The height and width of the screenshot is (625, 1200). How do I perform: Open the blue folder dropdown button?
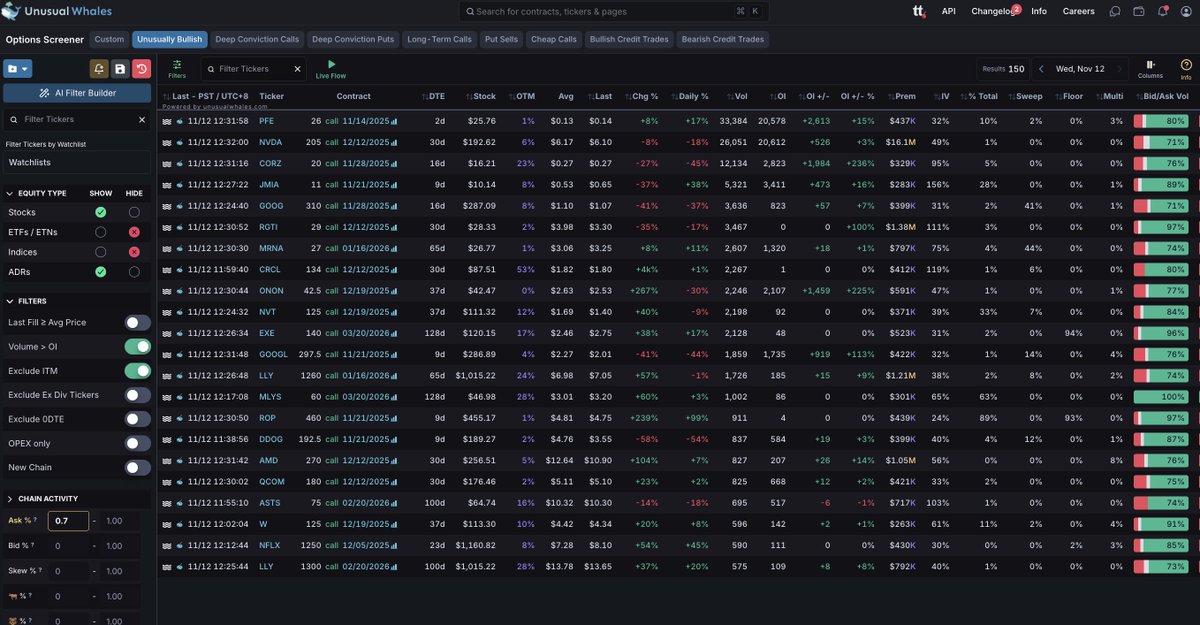tap(18, 69)
